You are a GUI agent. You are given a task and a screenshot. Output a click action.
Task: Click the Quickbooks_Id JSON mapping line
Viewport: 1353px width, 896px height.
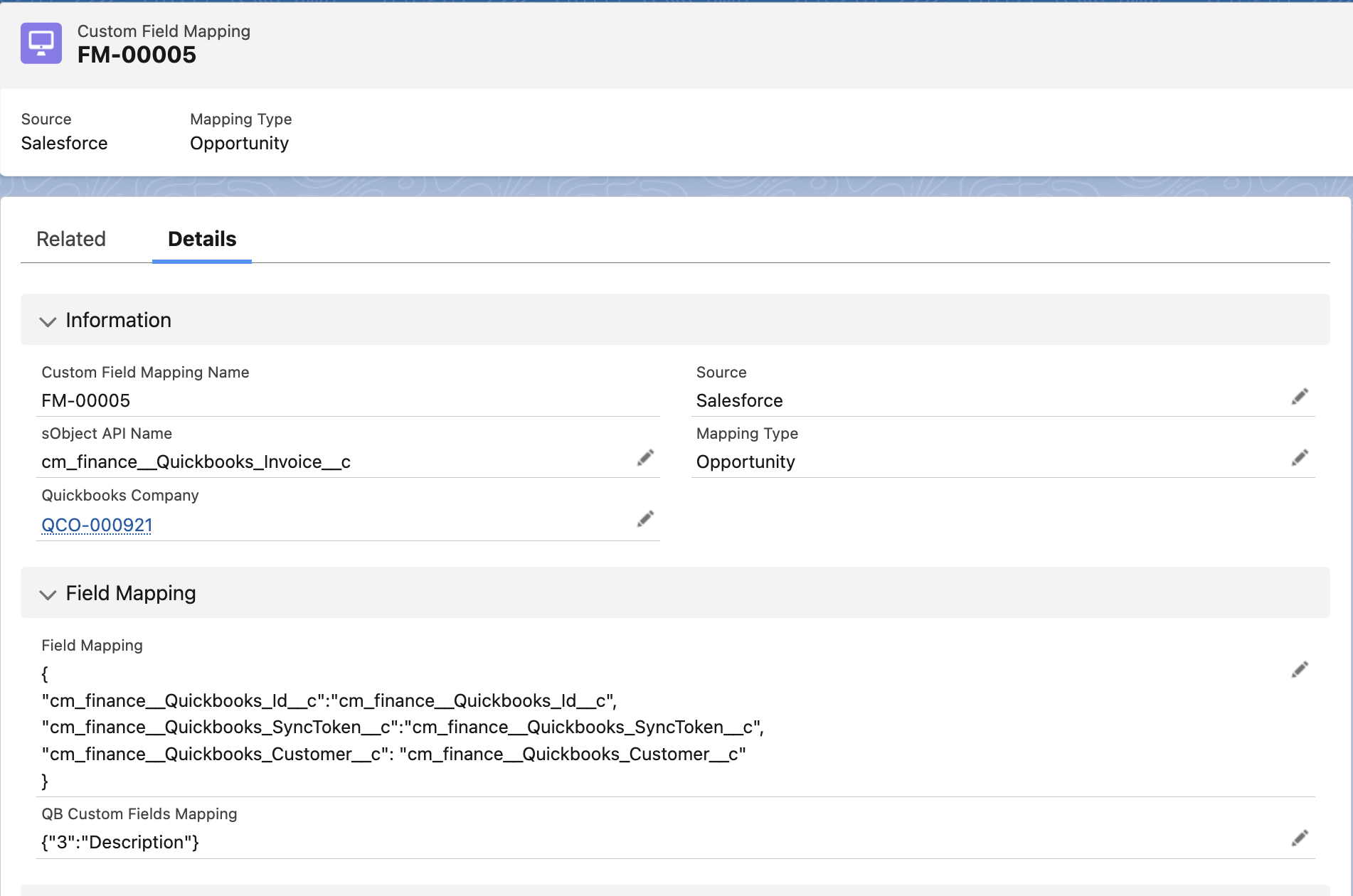point(329,701)
